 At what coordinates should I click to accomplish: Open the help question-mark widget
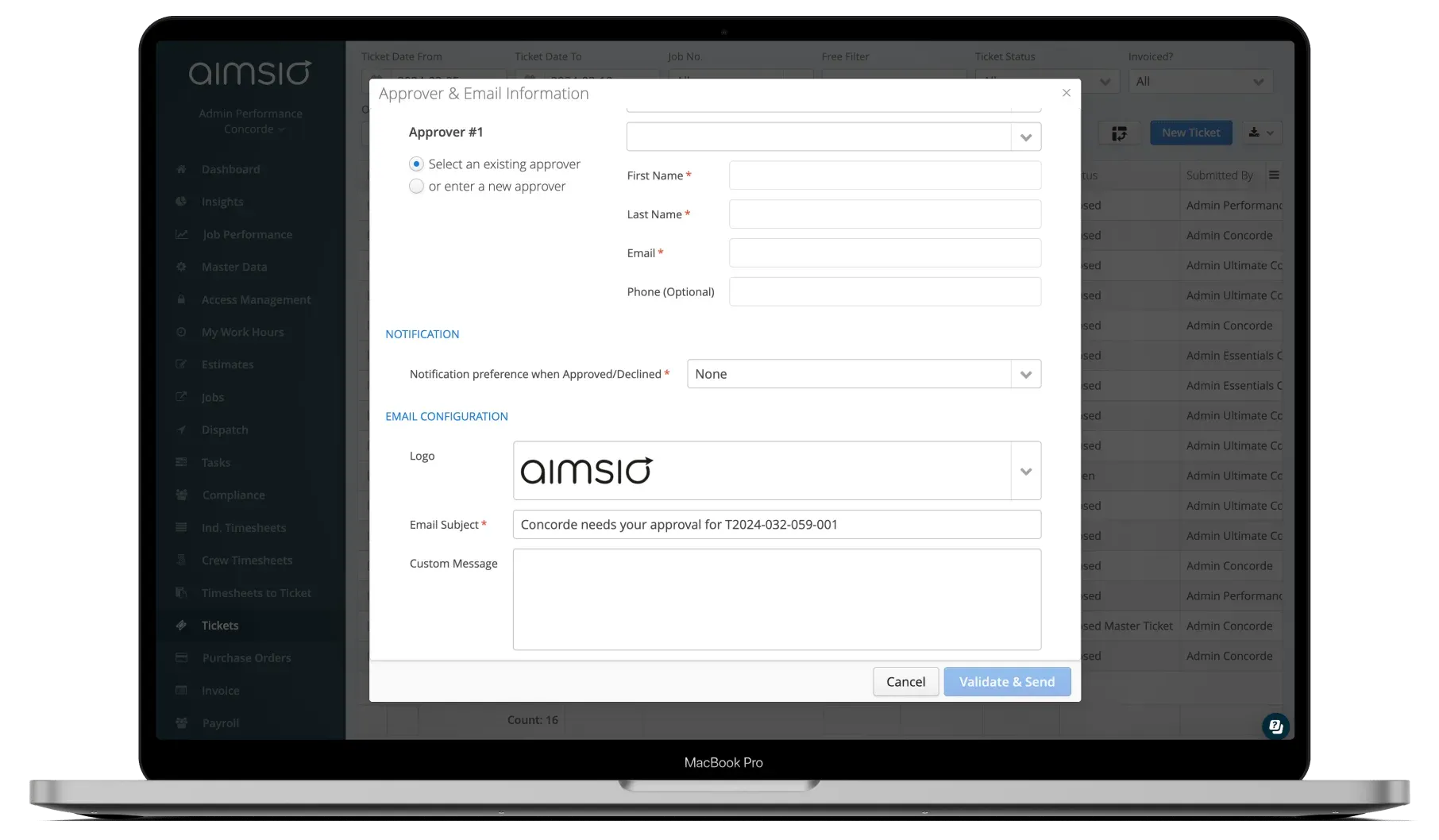(x=1276, y=725)
